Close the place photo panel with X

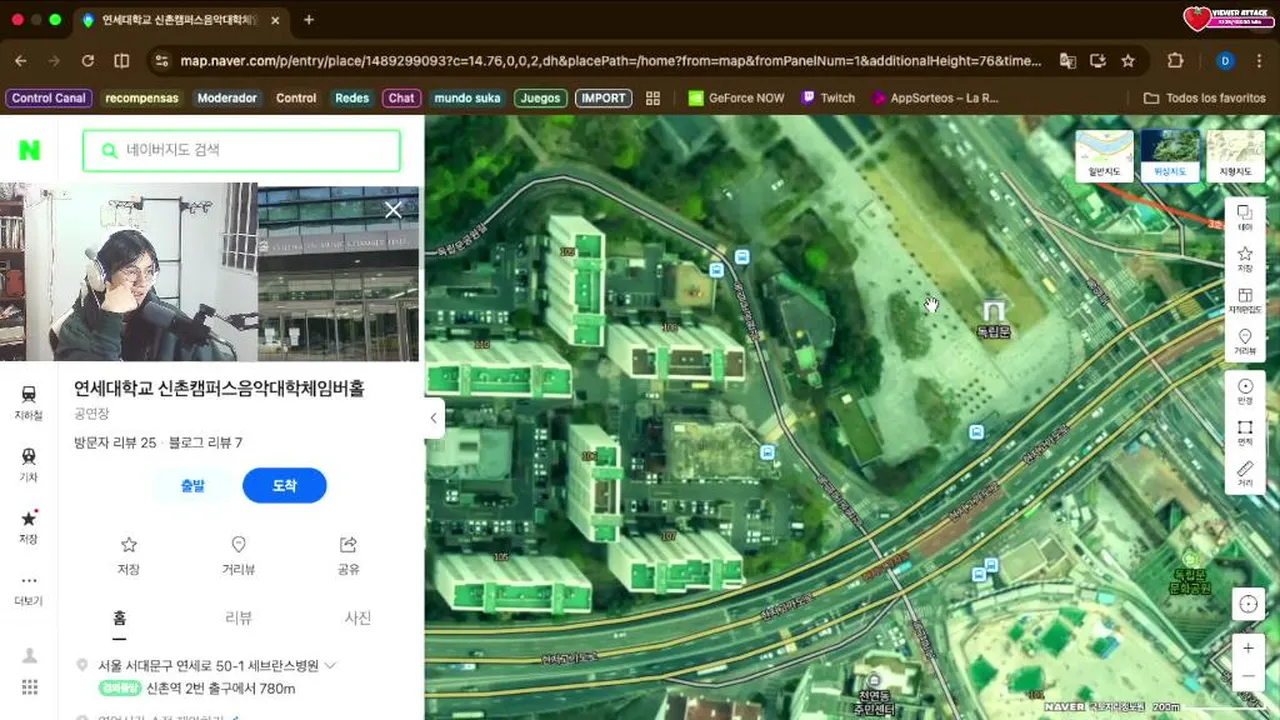tap(394, 210)
